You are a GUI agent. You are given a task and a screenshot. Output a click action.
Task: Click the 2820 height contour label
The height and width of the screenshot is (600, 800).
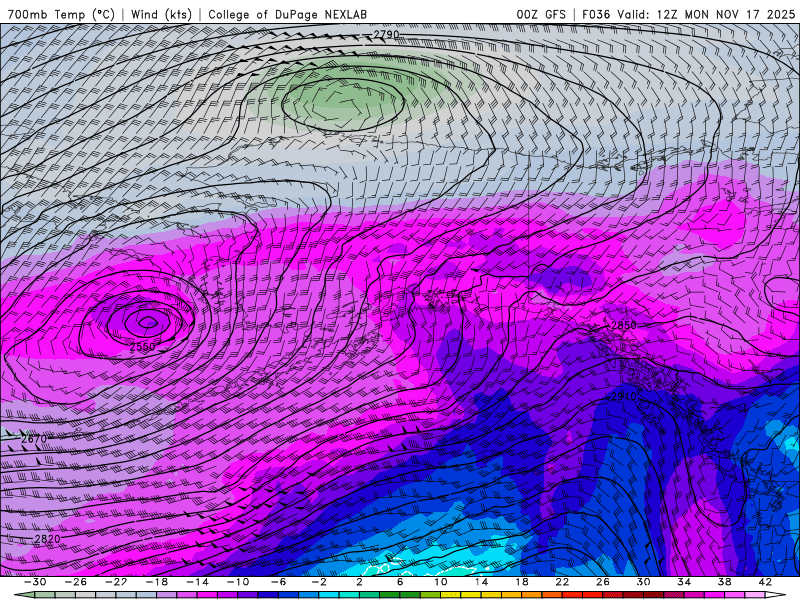[47, 539]
